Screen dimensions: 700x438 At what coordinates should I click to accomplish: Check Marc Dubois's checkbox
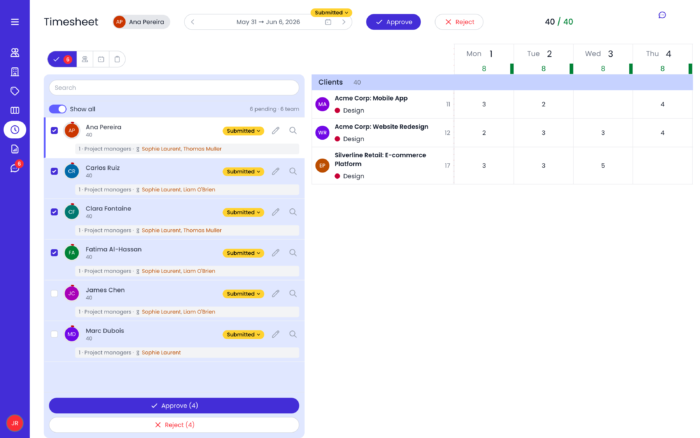tap(54, 334)
